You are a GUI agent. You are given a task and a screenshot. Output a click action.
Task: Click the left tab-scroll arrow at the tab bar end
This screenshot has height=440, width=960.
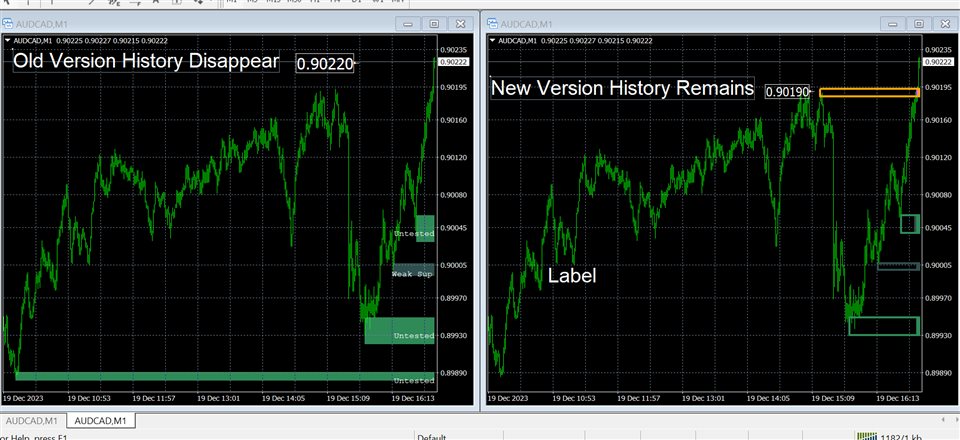coord(943,420)
